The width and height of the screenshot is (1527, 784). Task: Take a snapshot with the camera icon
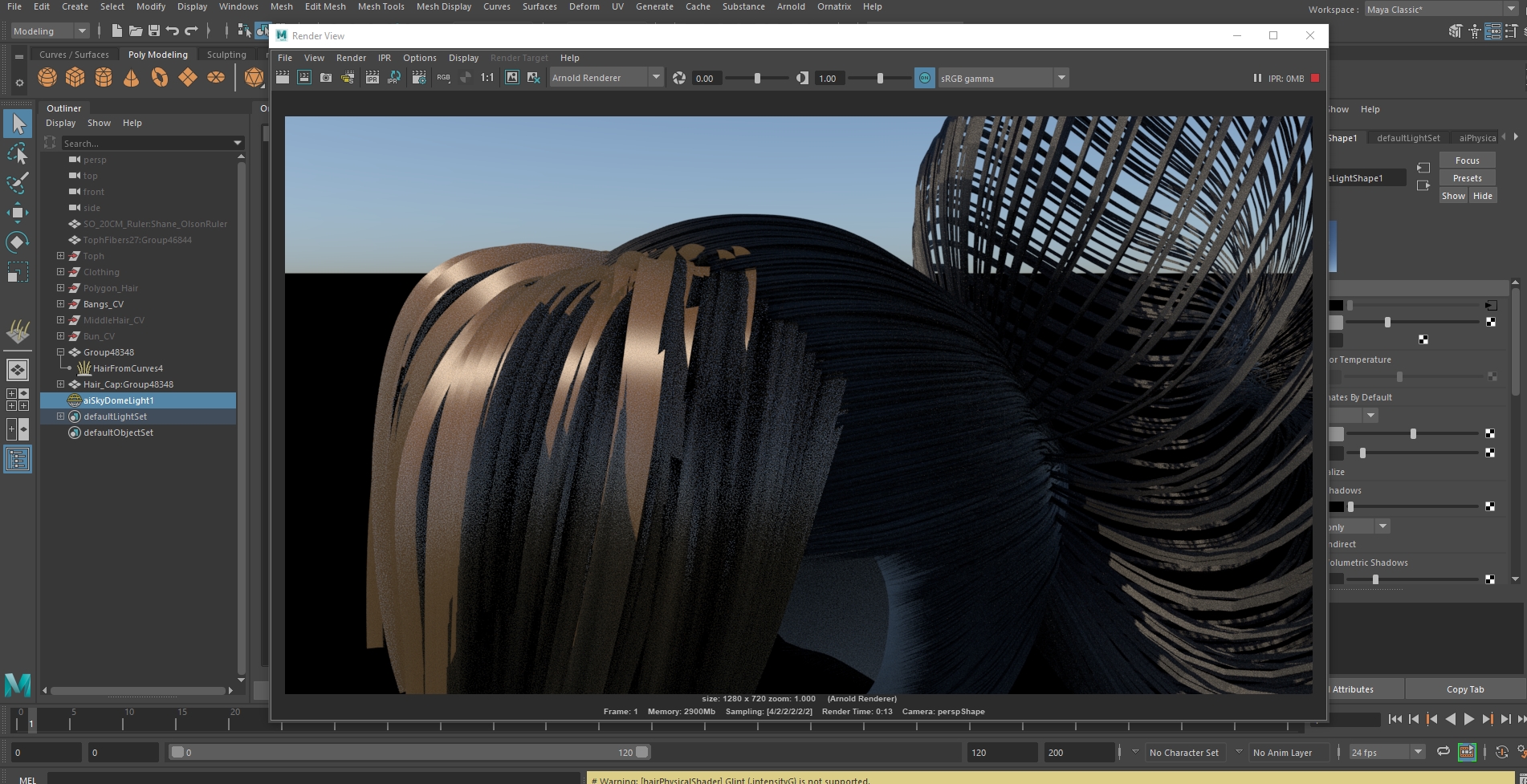click(x=326, y=78)
